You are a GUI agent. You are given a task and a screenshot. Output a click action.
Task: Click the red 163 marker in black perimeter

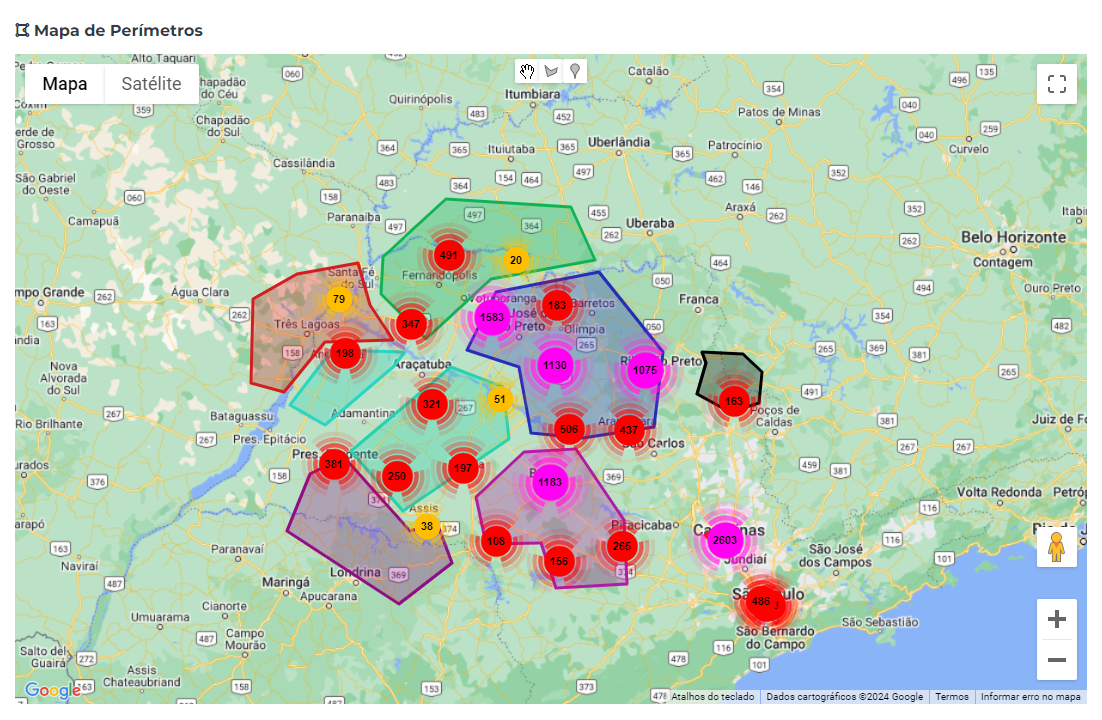point(734,401)
